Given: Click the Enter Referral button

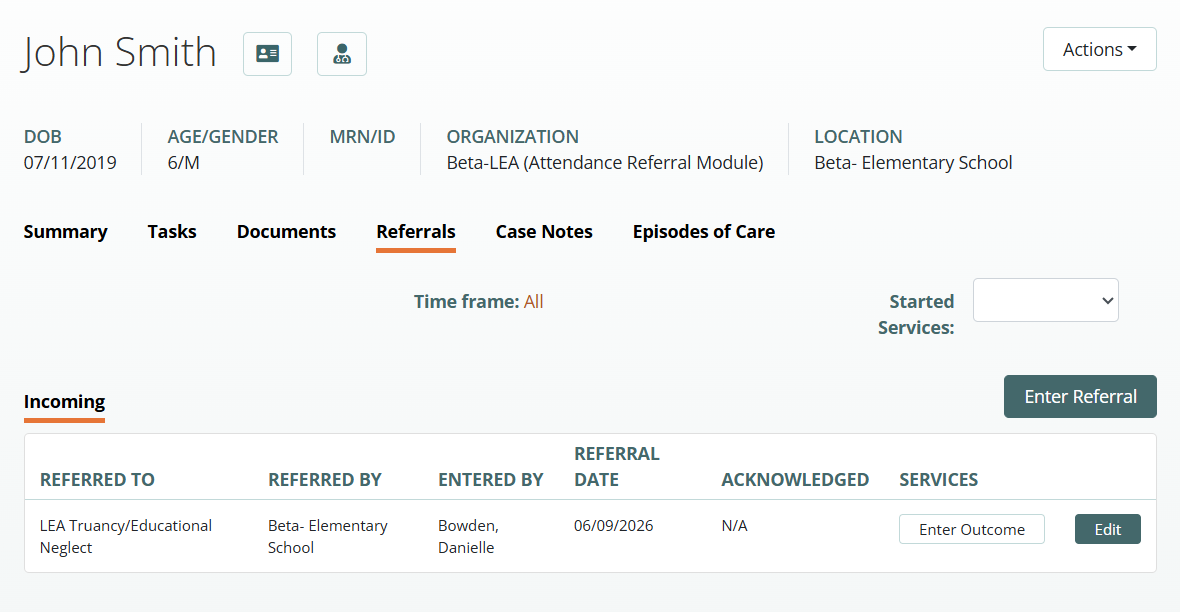Looking at the screenshot, I should pos(1080,396).
